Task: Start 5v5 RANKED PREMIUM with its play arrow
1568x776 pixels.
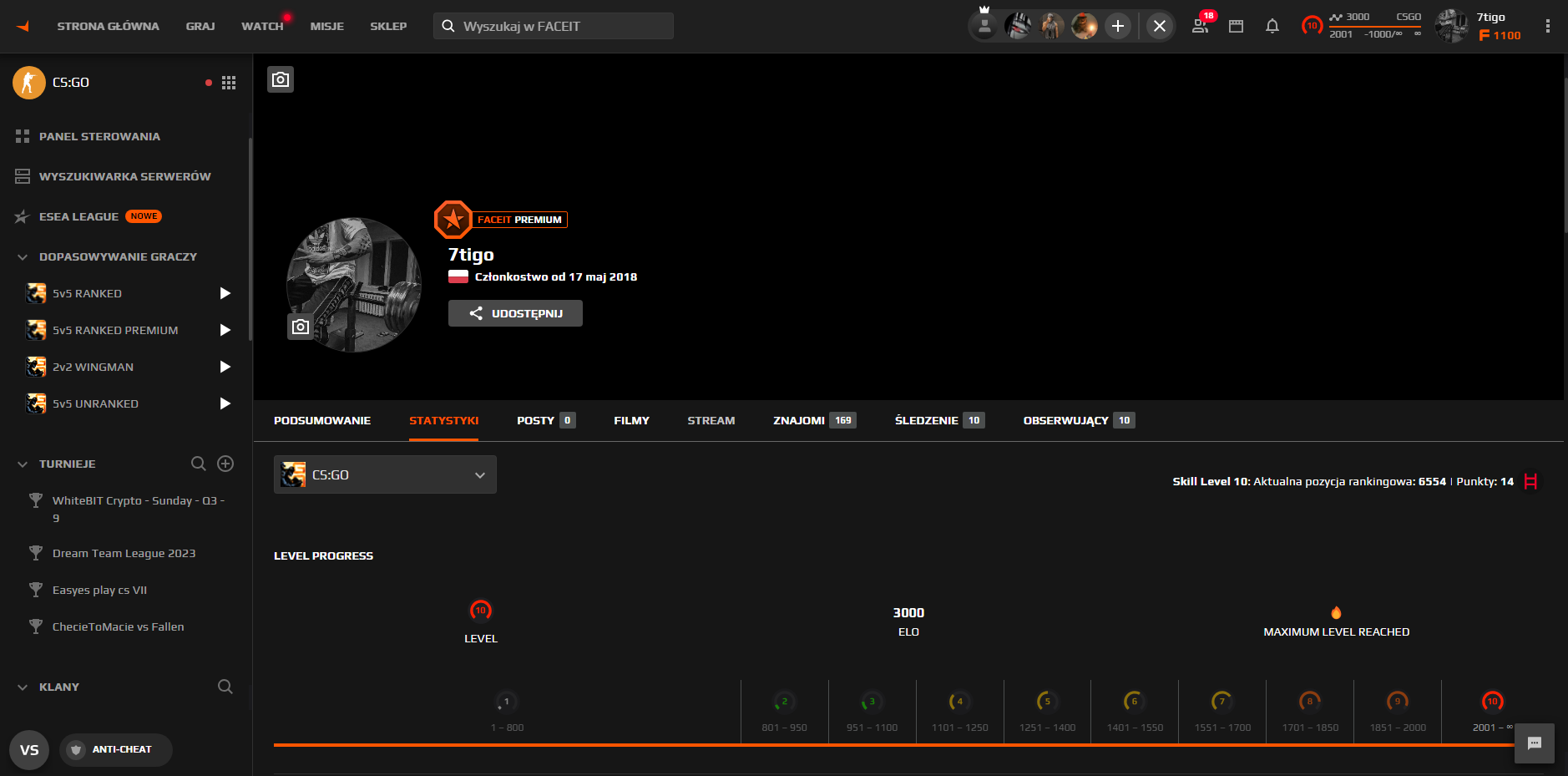Action: pos(225,330)
